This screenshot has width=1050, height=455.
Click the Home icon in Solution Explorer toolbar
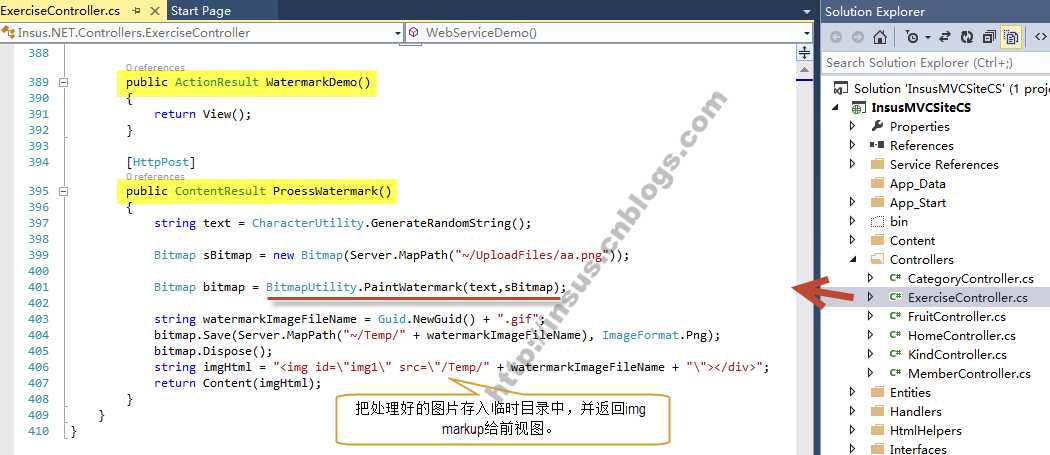pos(880,38)
